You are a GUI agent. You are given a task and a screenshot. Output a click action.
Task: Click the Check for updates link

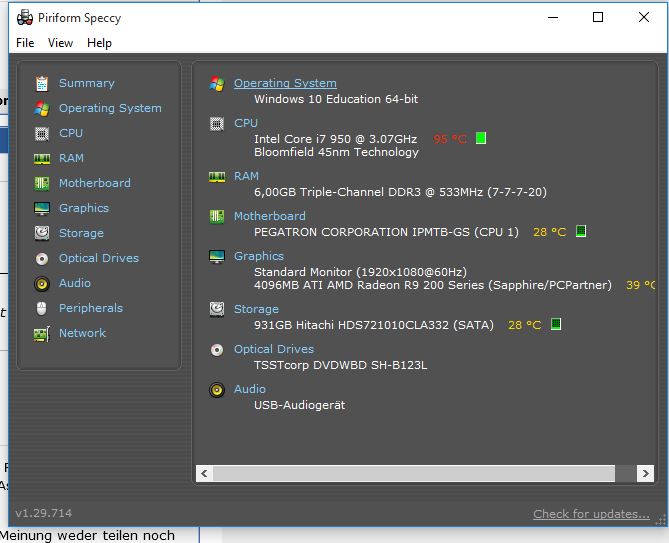(591, 514)
